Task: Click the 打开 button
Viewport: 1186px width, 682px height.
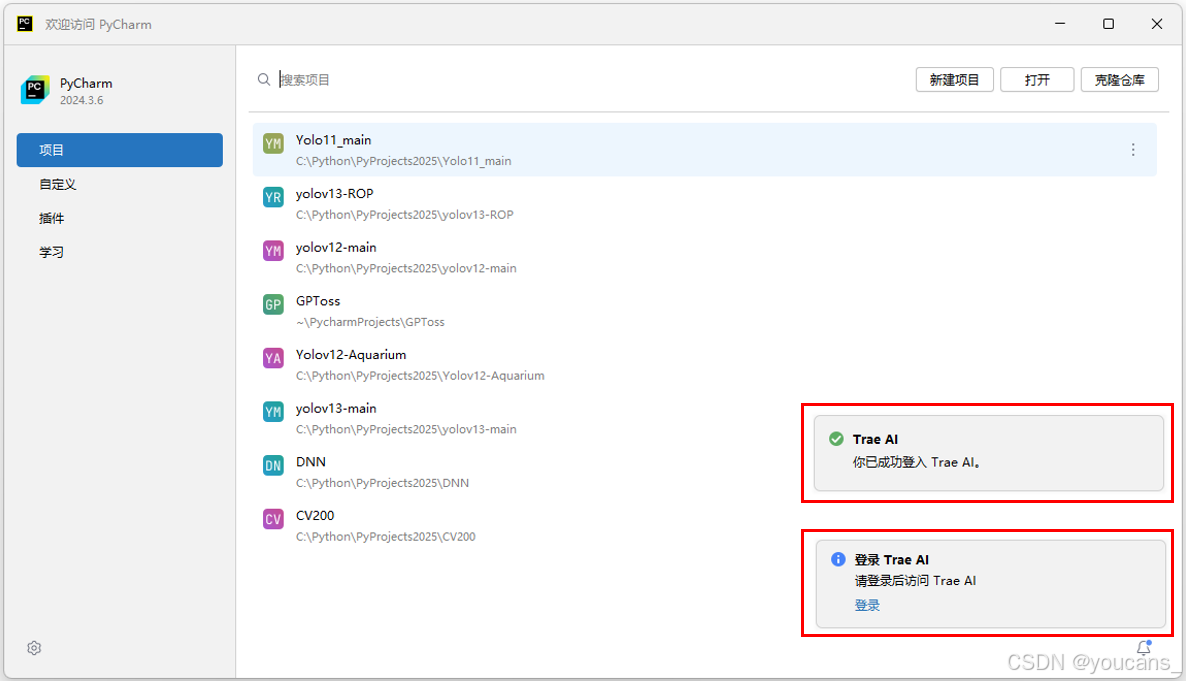Action: (1037, 79)
